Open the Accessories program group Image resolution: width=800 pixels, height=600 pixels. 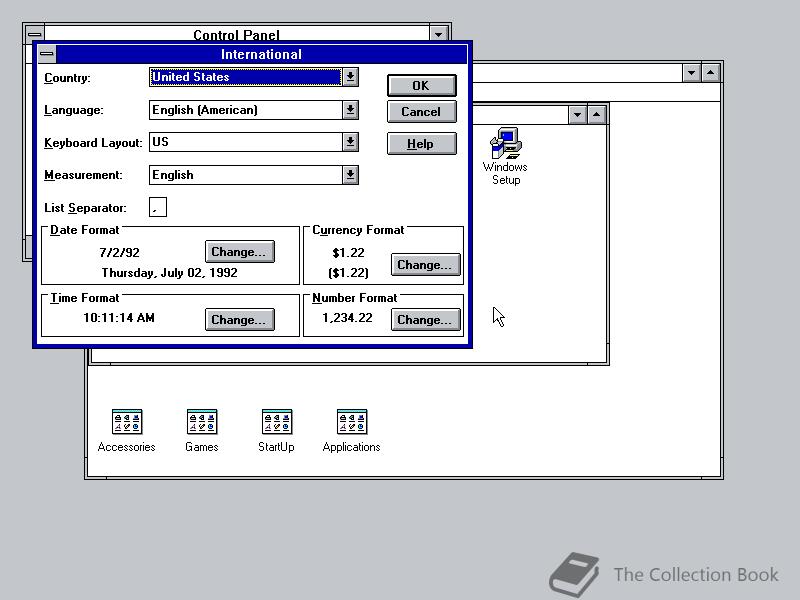pyautogui.click(x=126, y=421)
